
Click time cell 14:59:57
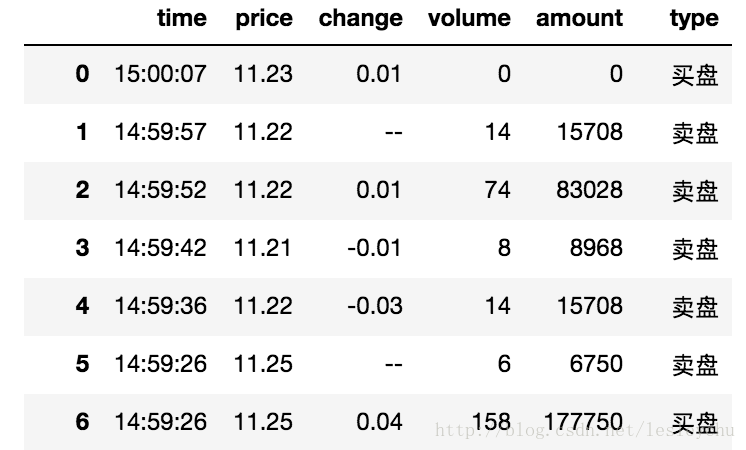160,132
